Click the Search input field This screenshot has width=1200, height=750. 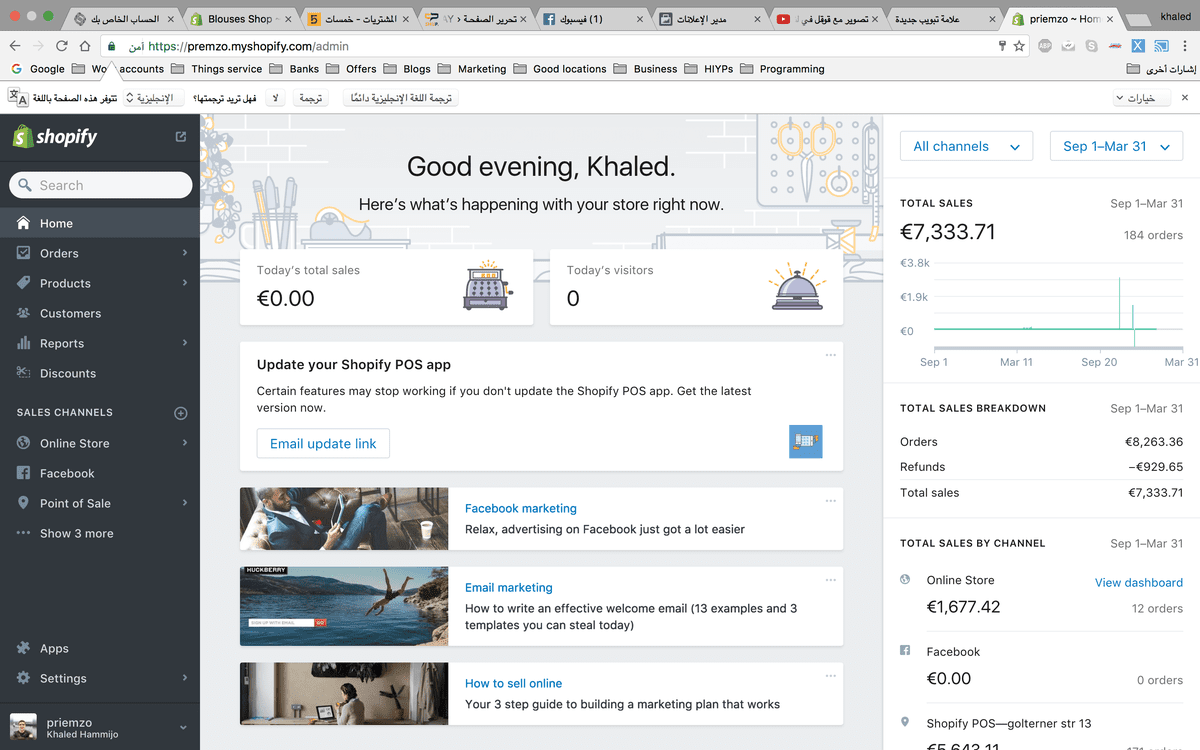pos(100,185)
